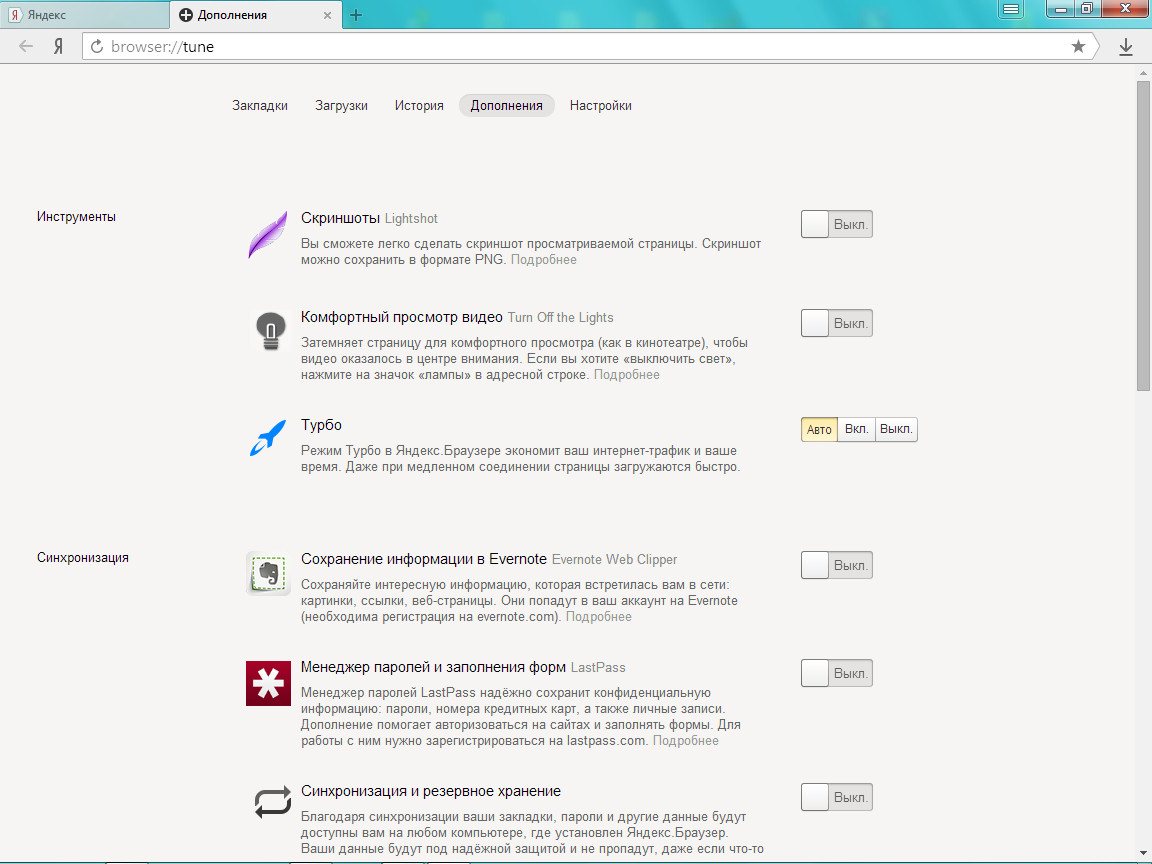The image size is (1152, 864).
Task: Open the Настройки section
Action: coord(601,106)
